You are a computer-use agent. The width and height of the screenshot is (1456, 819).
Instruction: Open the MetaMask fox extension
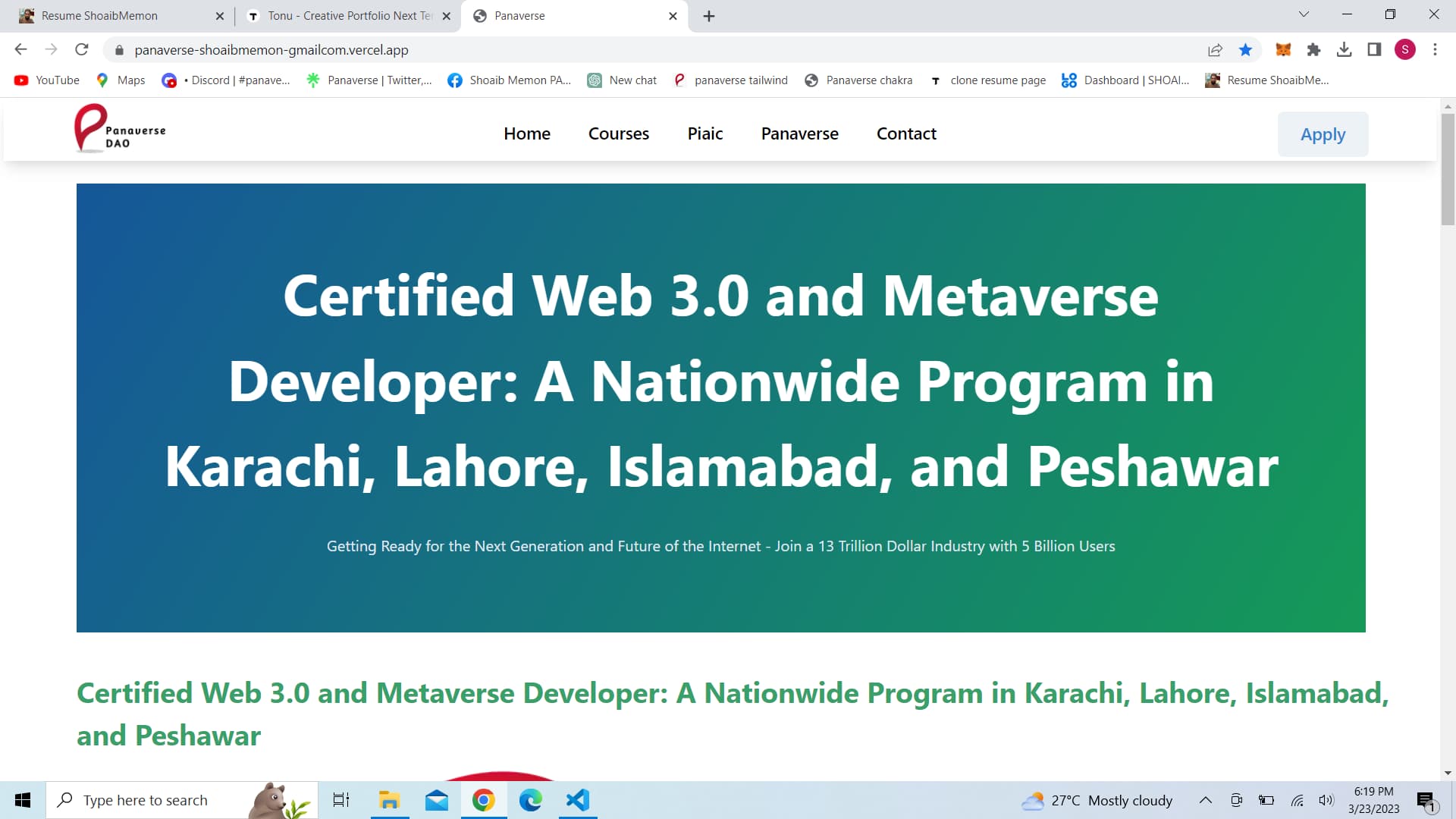1283,50
